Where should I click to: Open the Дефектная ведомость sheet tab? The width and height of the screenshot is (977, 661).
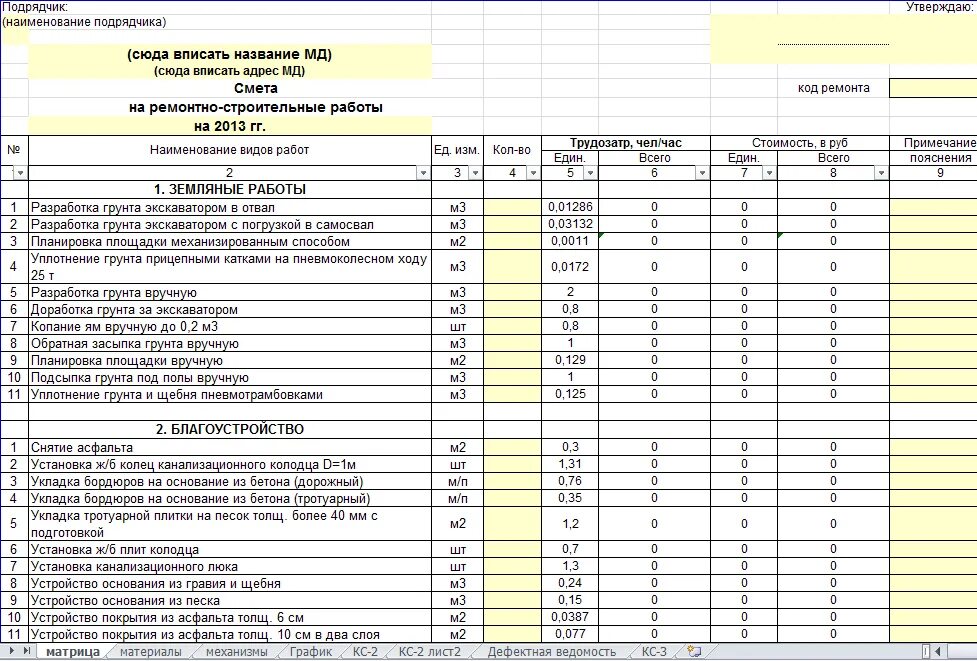[551, 652]
